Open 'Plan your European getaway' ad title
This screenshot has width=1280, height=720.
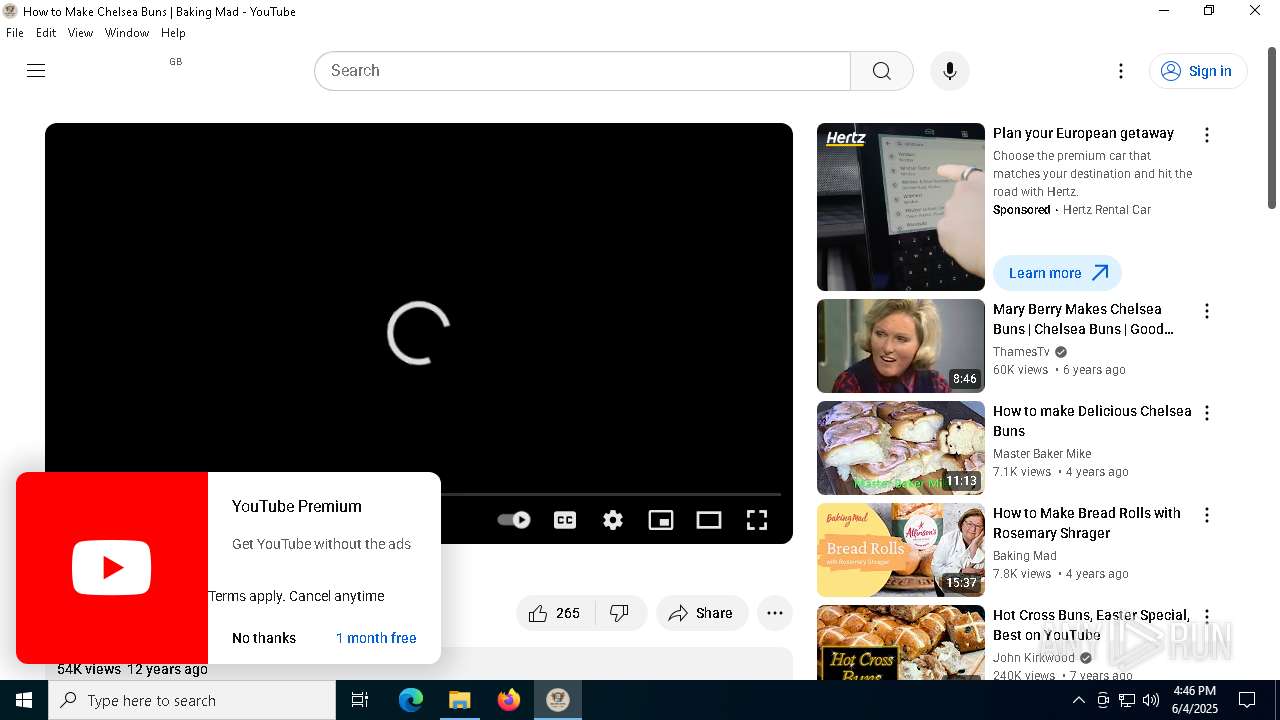[x=1083, y=133]
